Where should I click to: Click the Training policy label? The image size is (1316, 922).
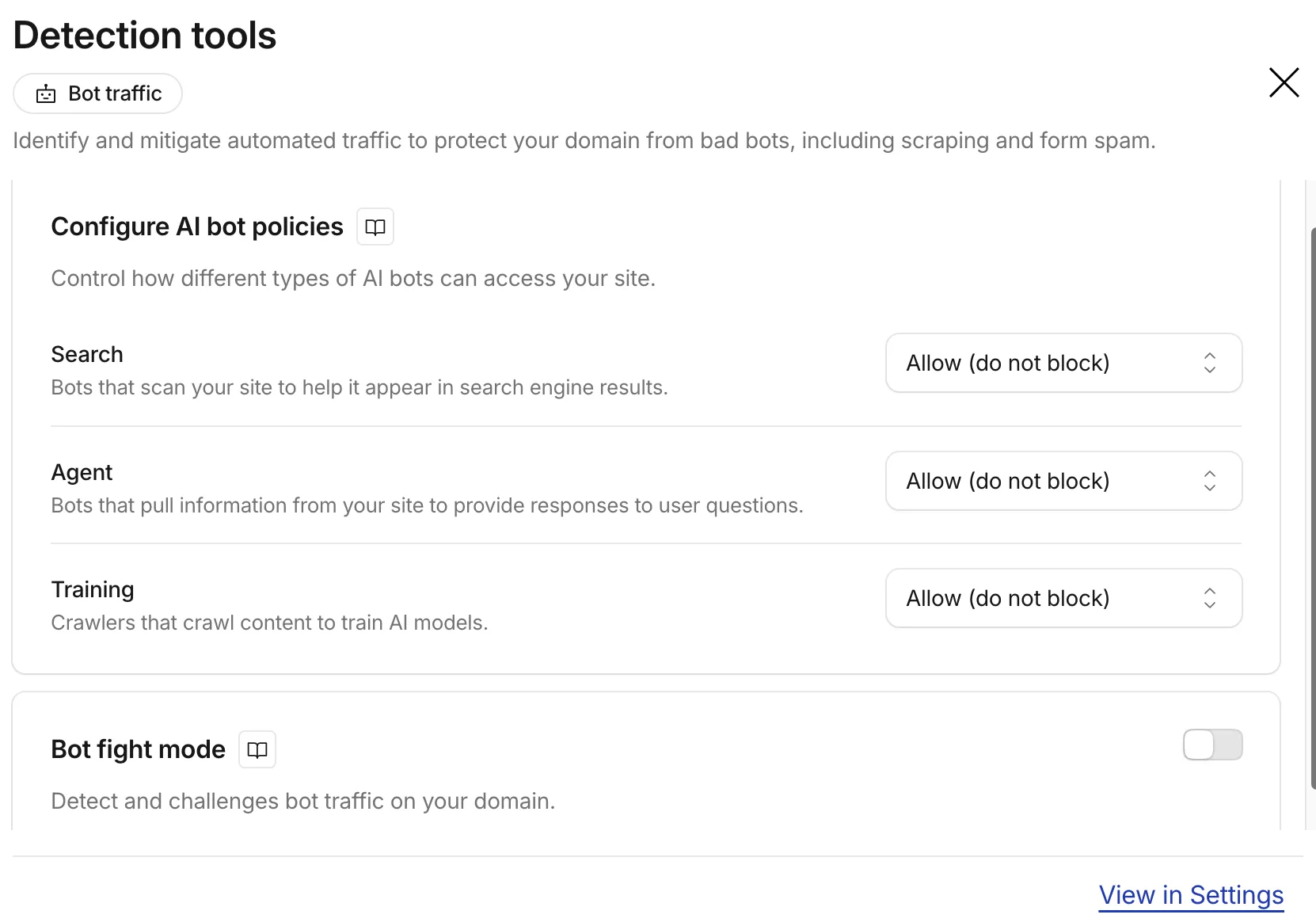tap(93, 589)
